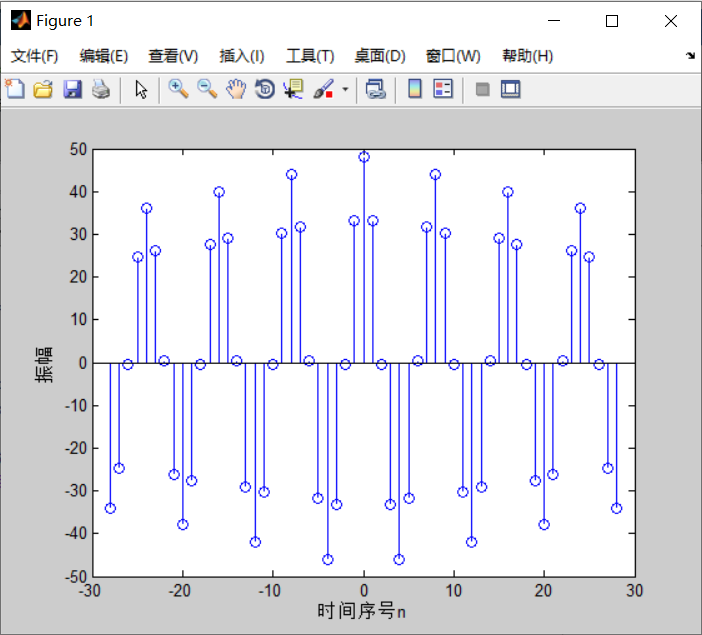This screenshot has height=635, width=702.
Task: Click the Show Plot Tools icon
Action: [510, 89]
